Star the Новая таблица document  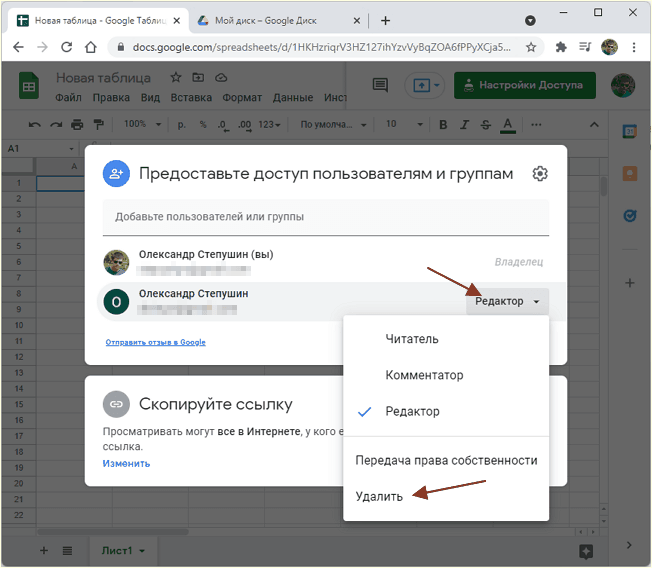(x=176, y=77)
